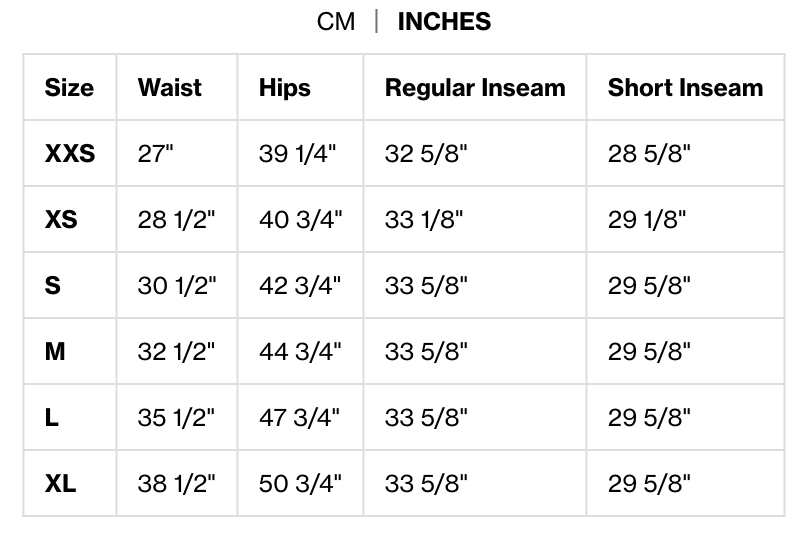Screen dimensions: 802x540
Task: Select the M size row label
Action: coord(55,351)
